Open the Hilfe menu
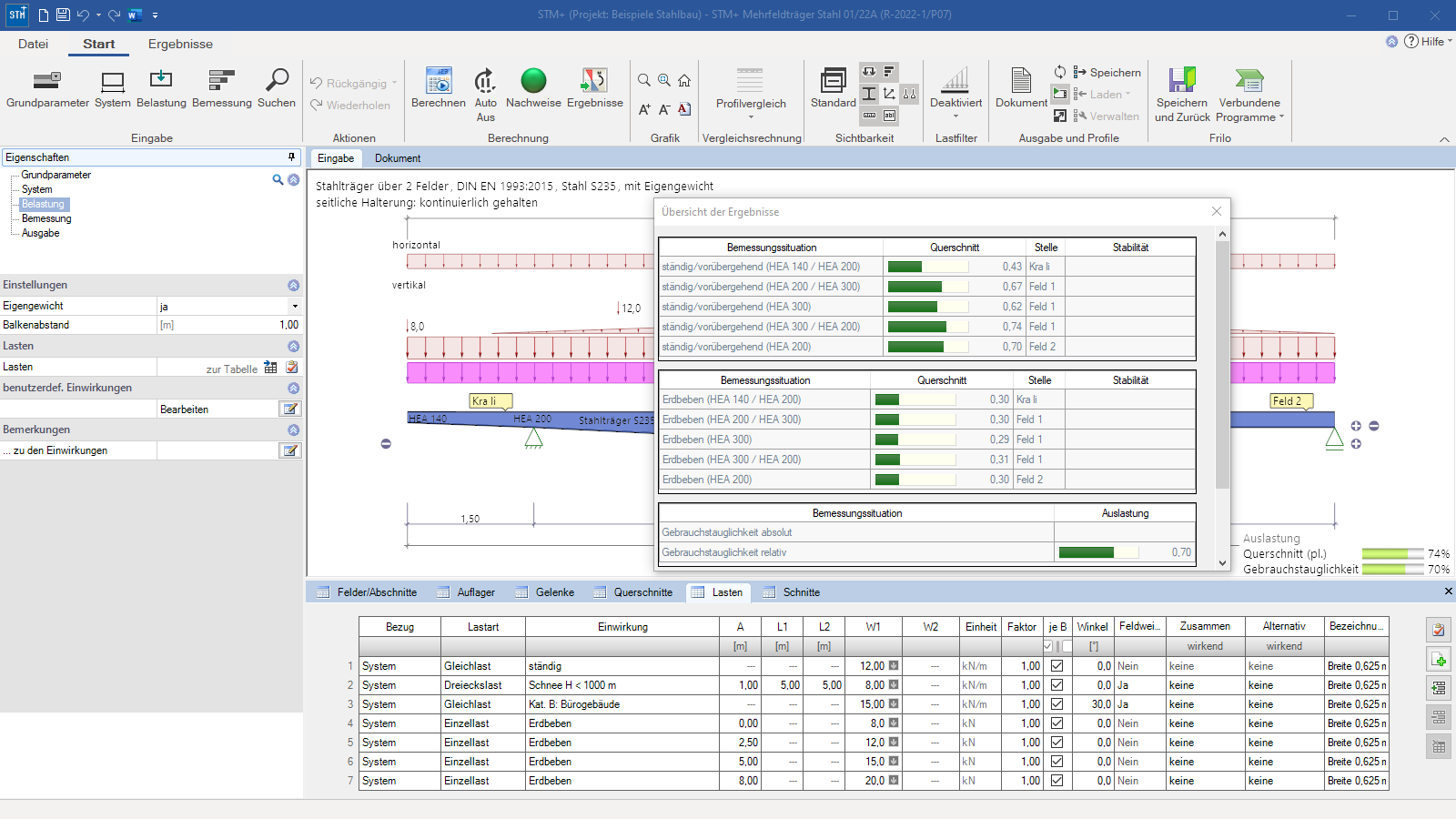1456x819 pixels. pos(1427,41)
